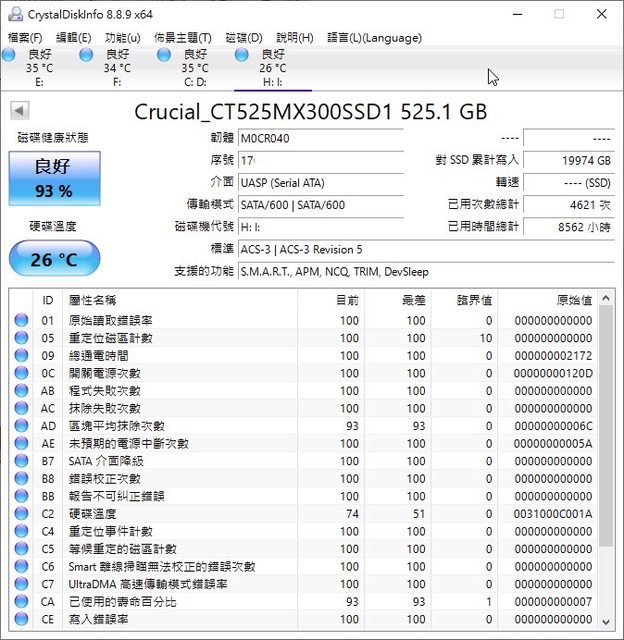Click the 韌體 firmware field M0CR040
624x640 pixels.
tap(320, 138)
